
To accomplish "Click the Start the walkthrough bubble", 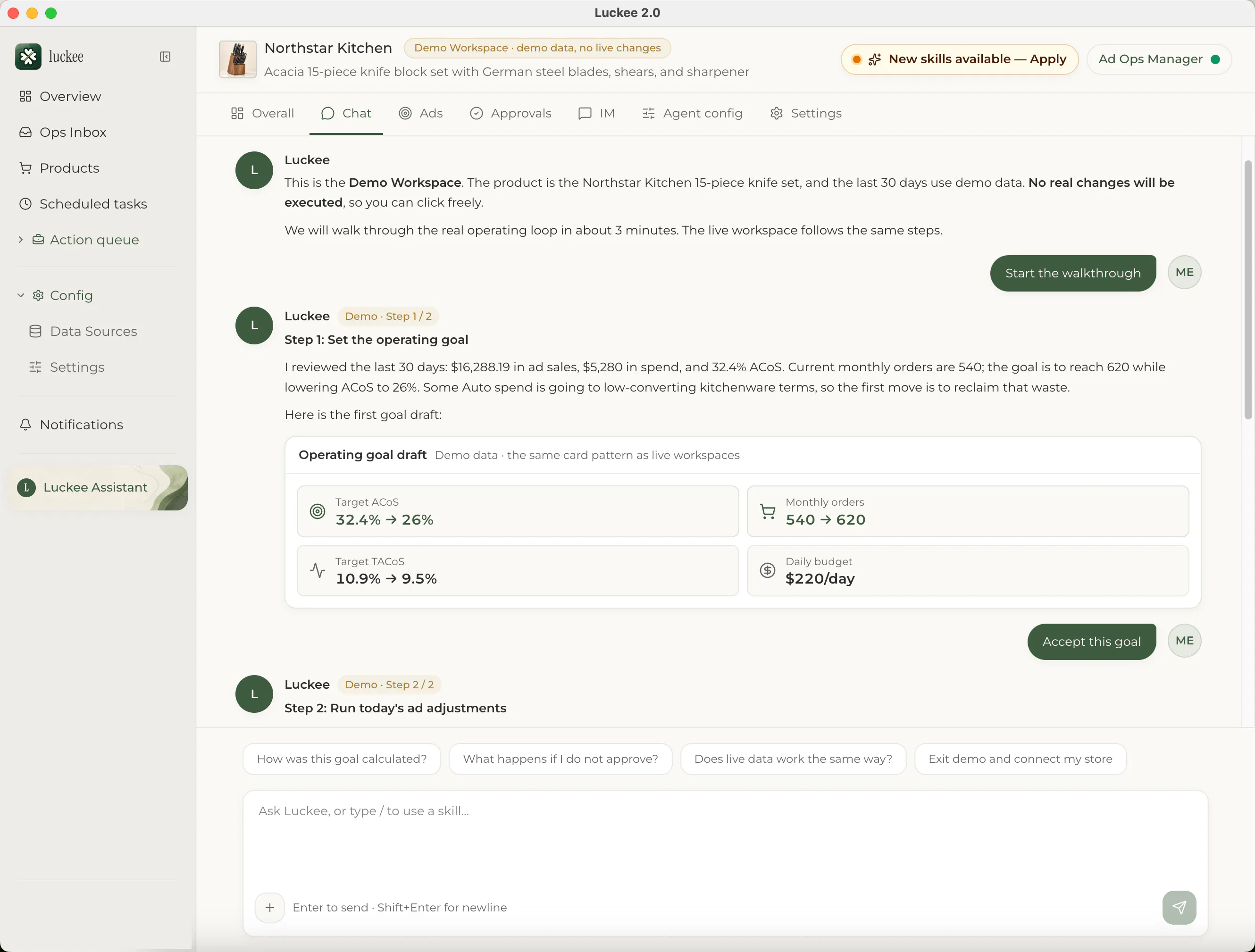I will 1073,274.
